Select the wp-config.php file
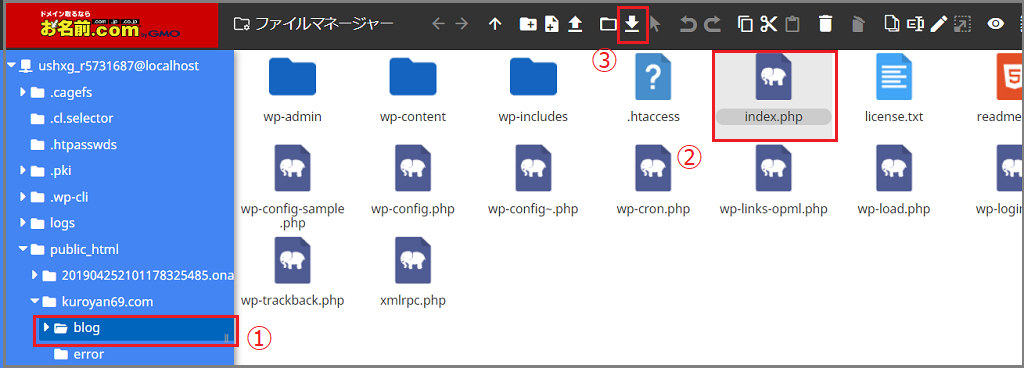The width and height of the screenshot is (1024, 368). click(413, 181)
